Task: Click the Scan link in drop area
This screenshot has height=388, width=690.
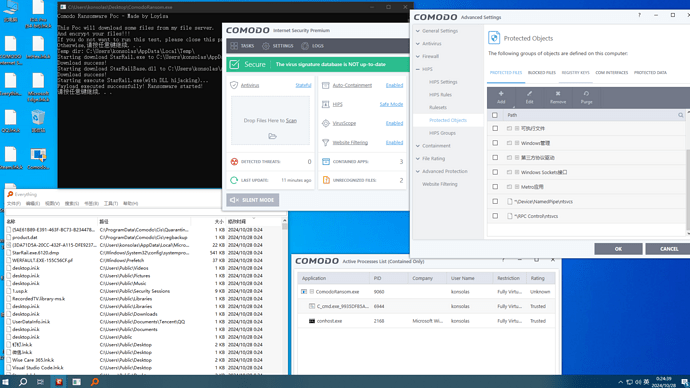Action: click(x=291, y=121)
